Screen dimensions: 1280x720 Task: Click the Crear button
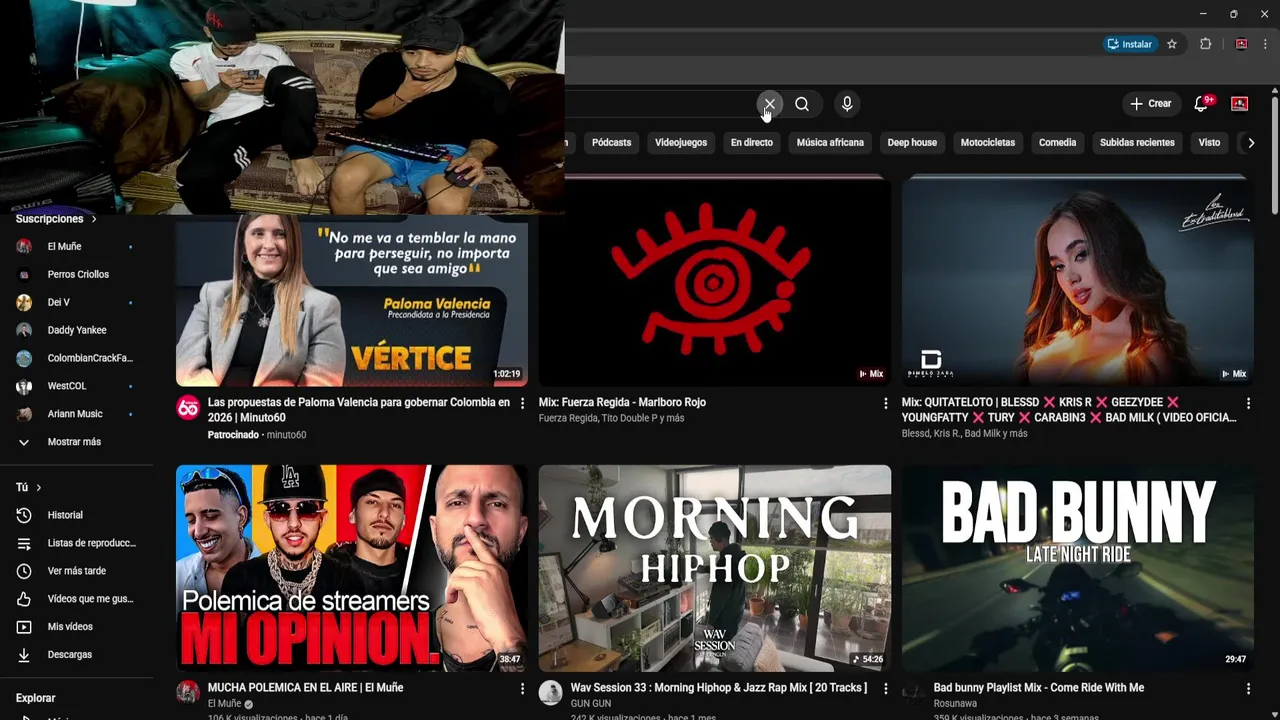[1151, 104]
